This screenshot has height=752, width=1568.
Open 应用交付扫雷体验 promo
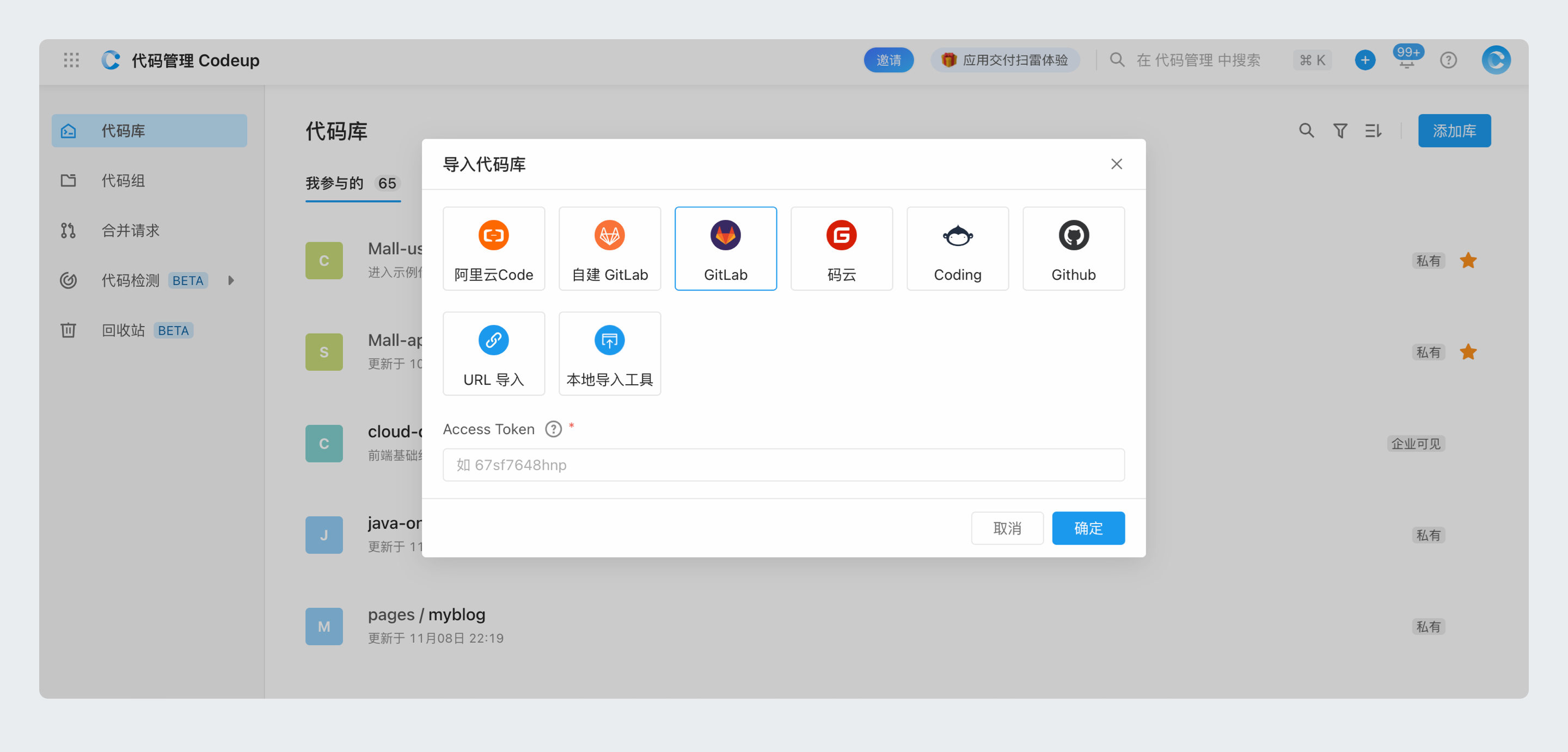(x=1004, y=60)
